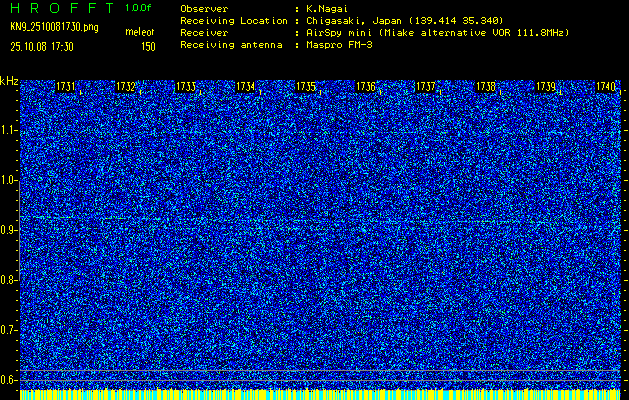Click the 25.10.08 17:30 timestamp
Viewport: 629px width, 400px height.
46,46
